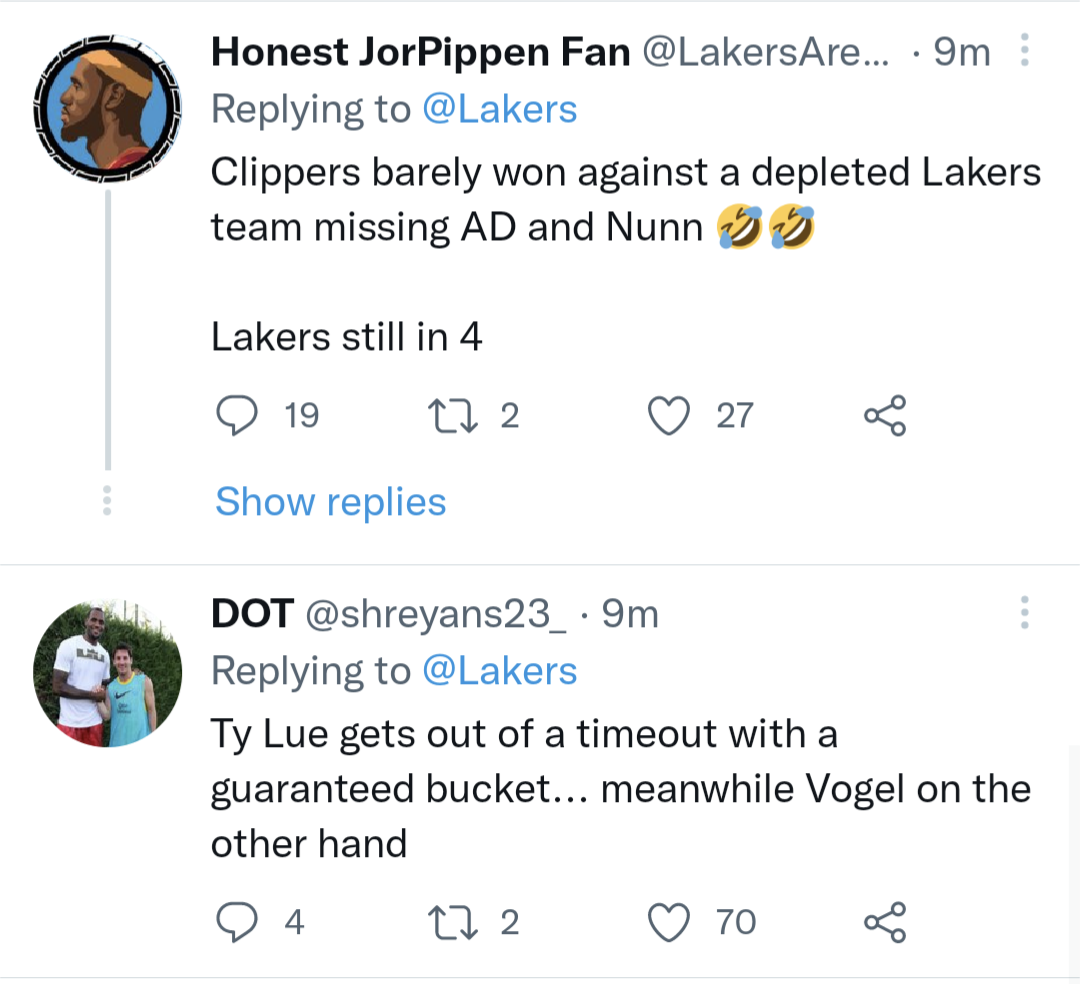Toggle like on DOT's tweet
This screenshot has height=984, width=1080.
click(670, 921)
